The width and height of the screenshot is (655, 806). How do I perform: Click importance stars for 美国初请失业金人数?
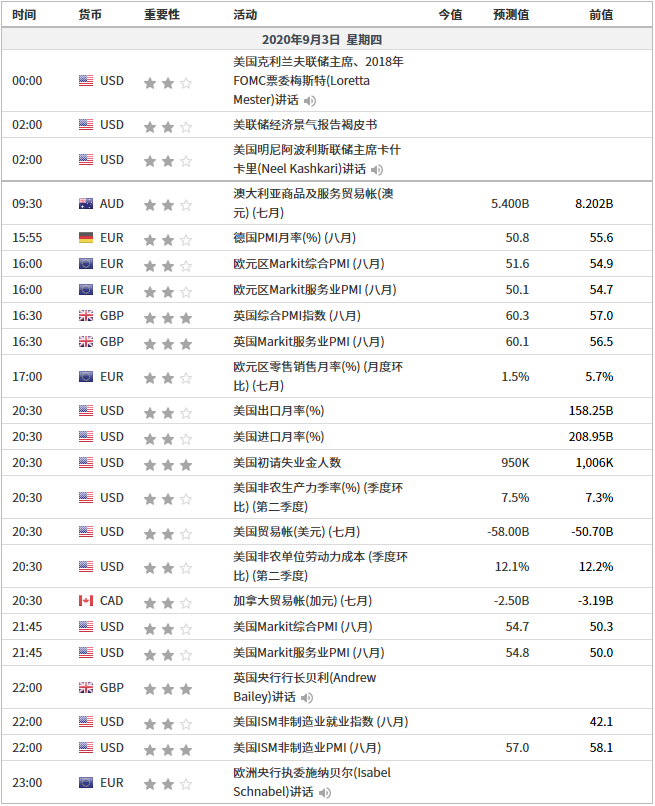tap(168, 465)
